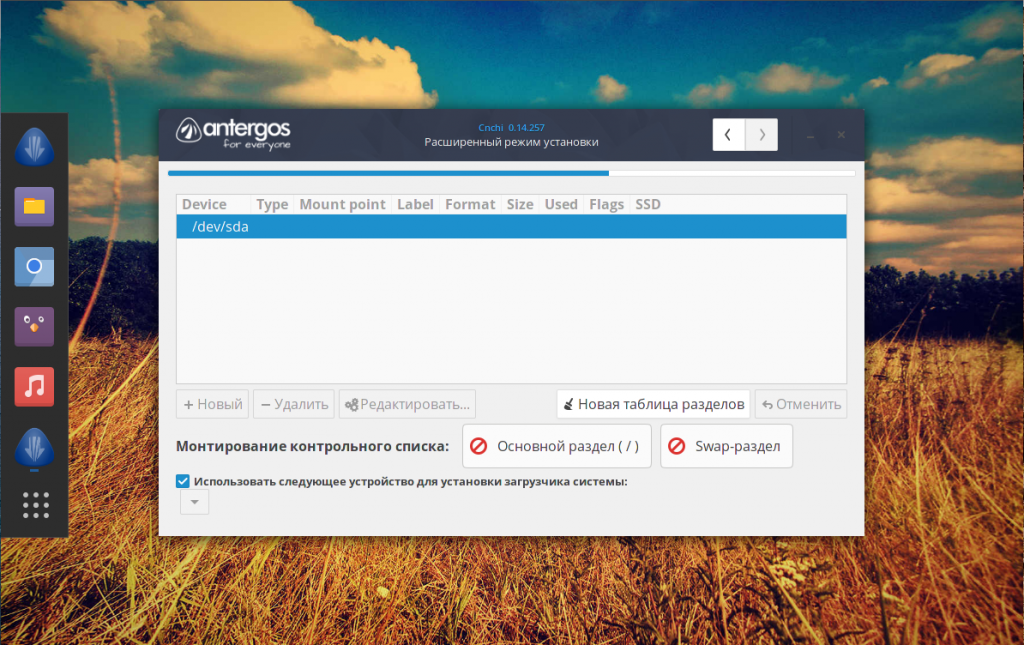Show applications grid in dock
The width and height of the screenshot is (1024, 645).
tap(35, 505)
